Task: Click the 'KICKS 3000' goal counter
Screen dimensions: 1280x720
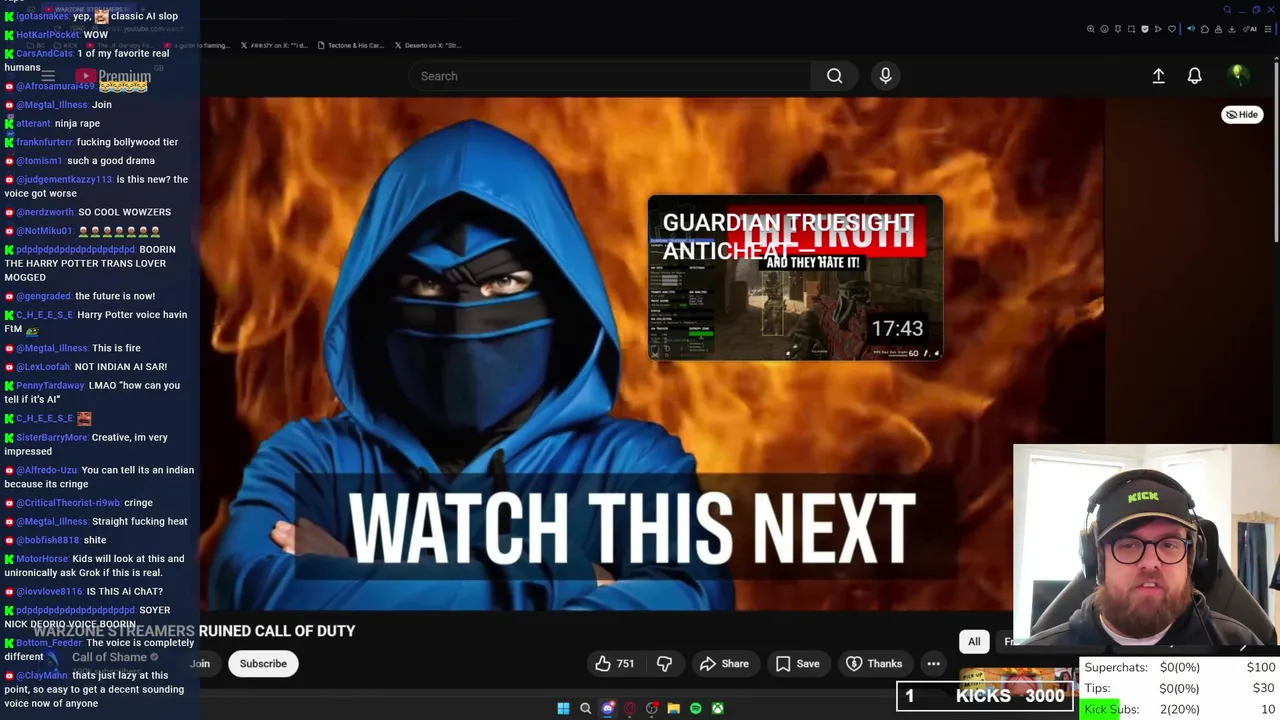Action: coord(985,696)
